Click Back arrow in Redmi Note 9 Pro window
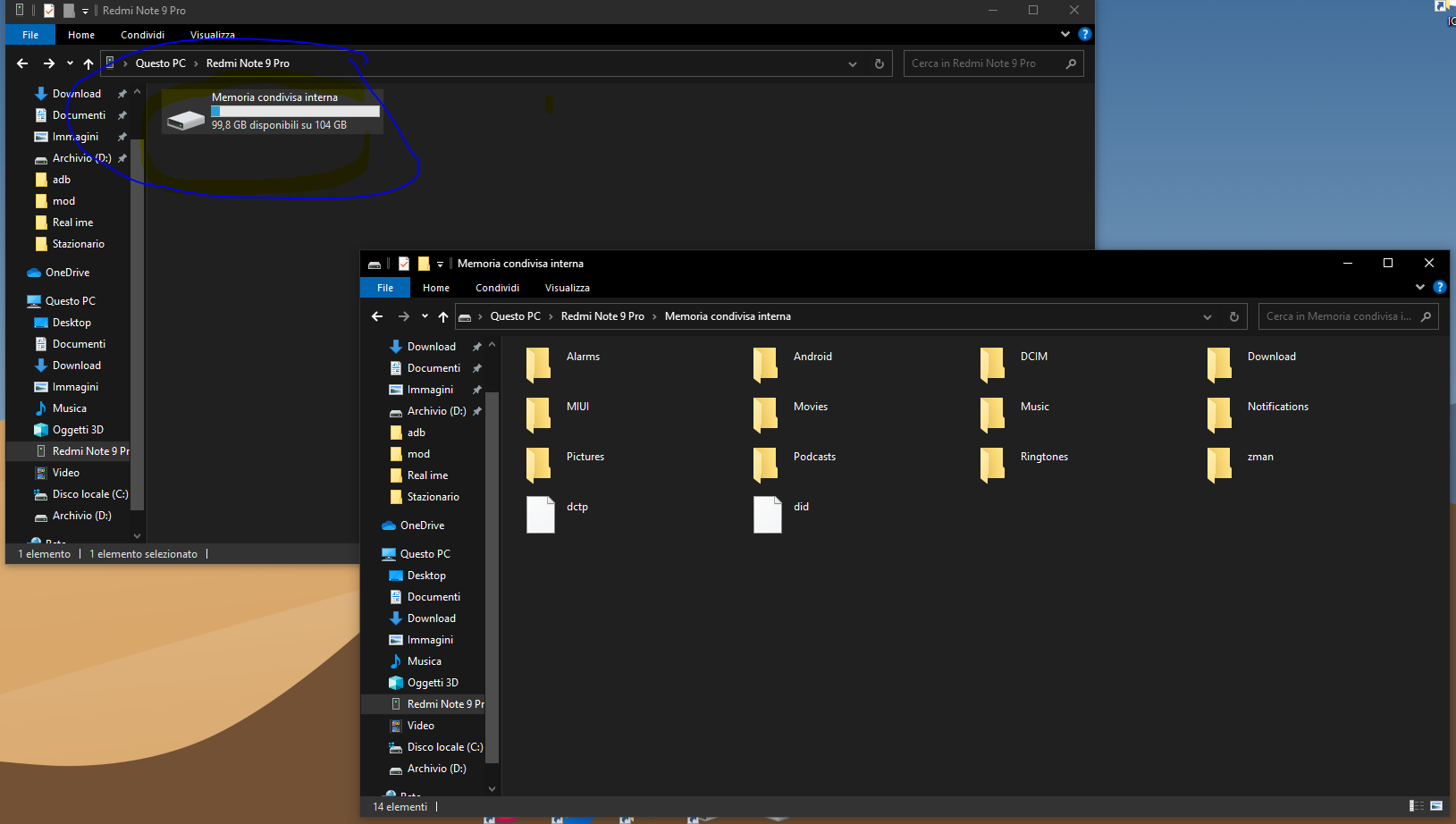 [x=22, y=63]
